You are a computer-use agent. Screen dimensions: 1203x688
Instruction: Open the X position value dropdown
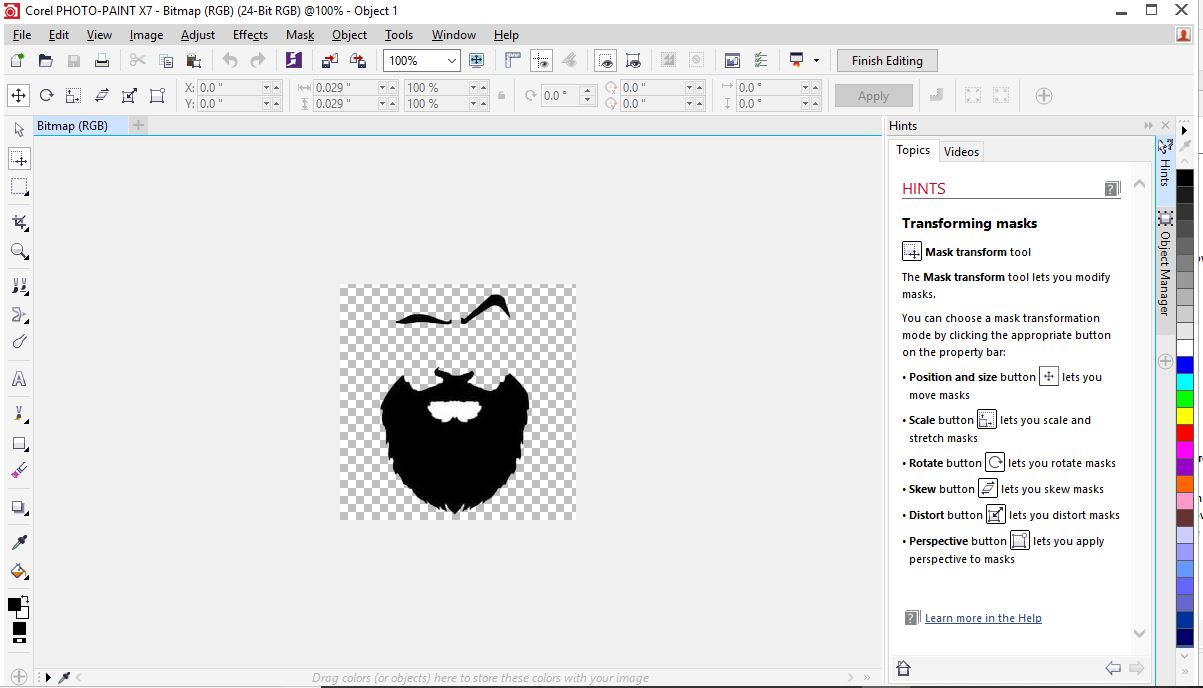click(x=267, y=88)
